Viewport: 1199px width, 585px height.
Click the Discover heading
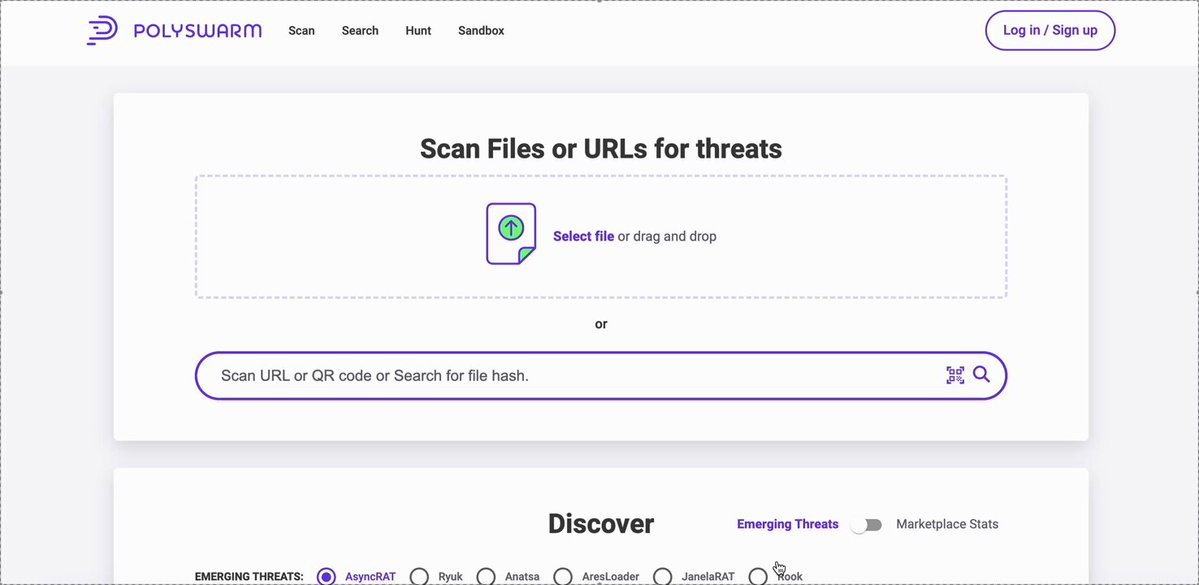(x=601, y=524)
